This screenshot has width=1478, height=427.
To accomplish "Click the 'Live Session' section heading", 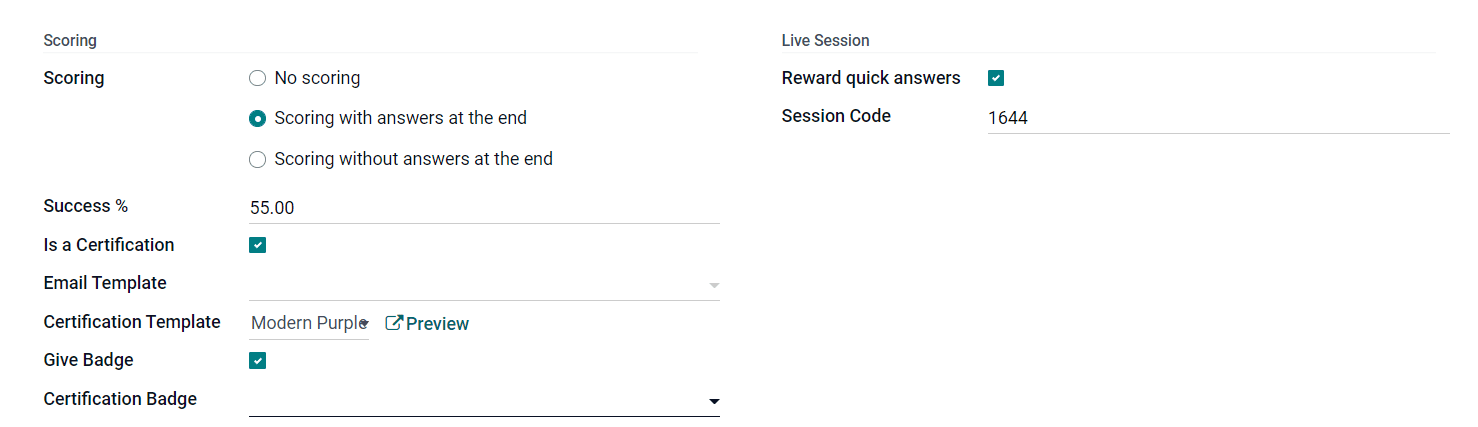I will (825, 41).
